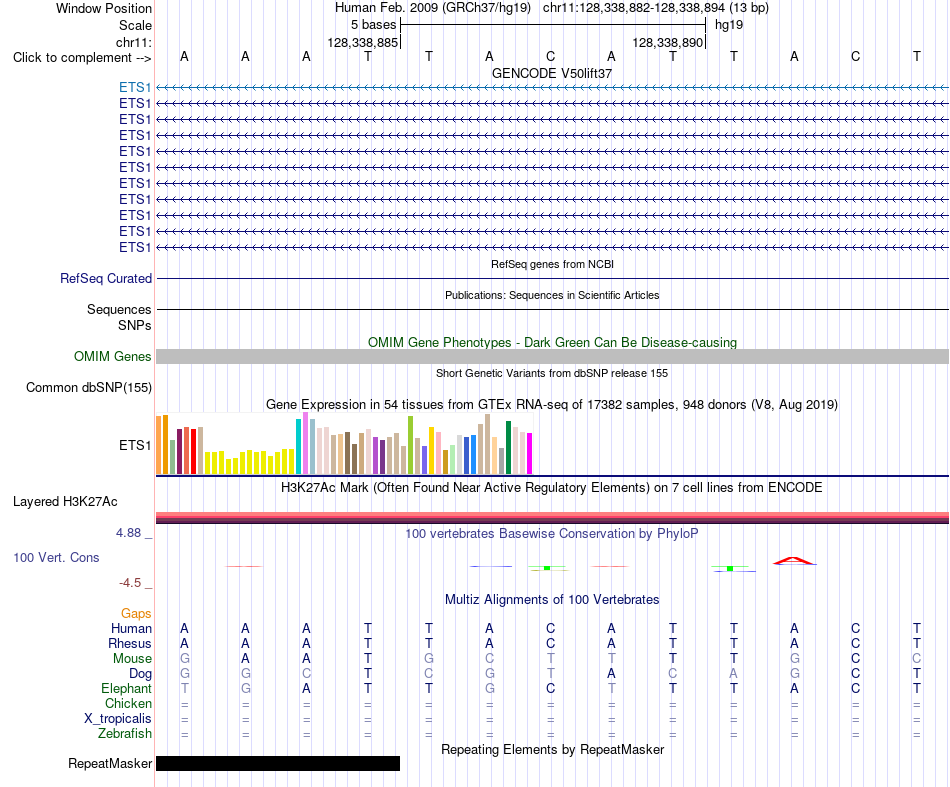This screenshot has height=787, width=950.
Task: Click the red A peak in PhyloP track
Action: tap(794, 561)
